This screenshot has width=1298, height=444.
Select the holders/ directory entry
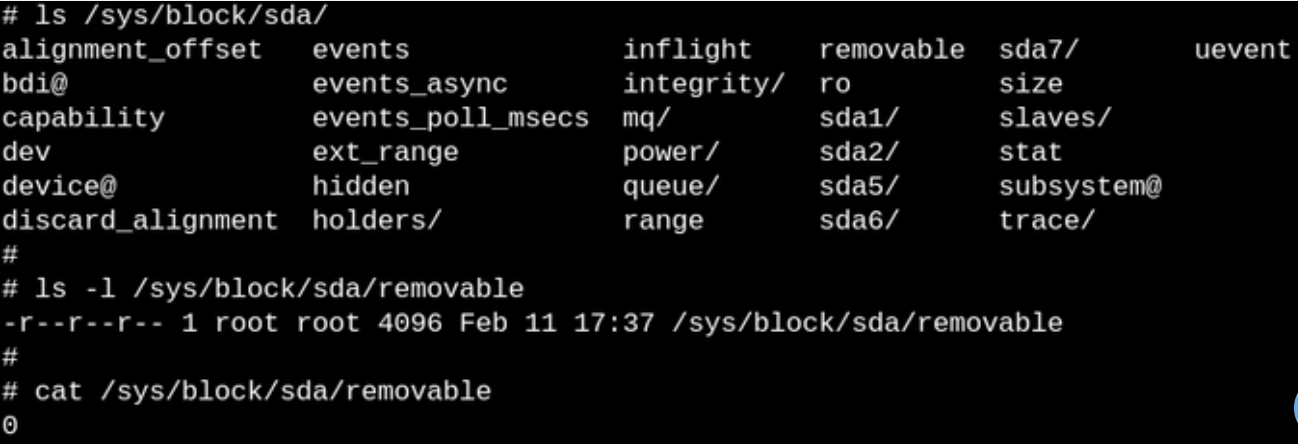pyautogui.click(x=377, y=220)
